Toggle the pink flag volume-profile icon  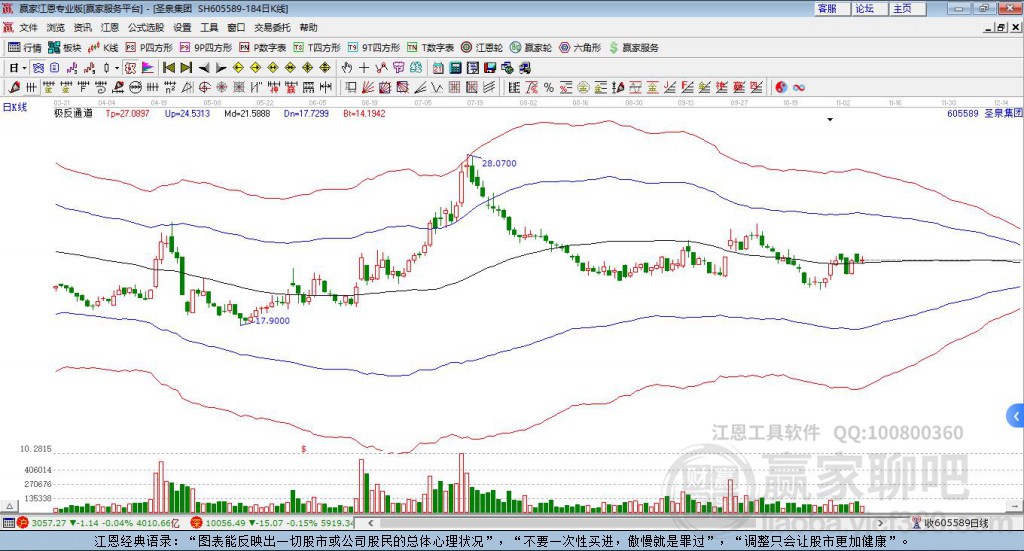pos(148,68)
